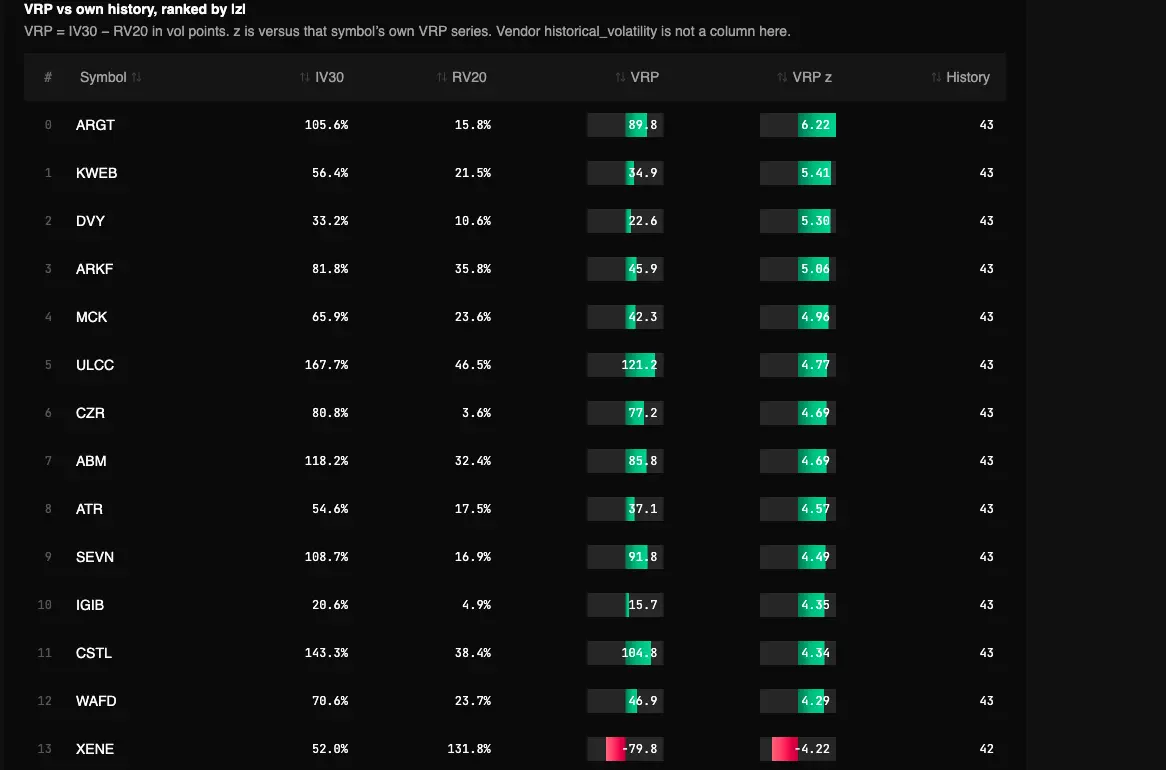Click the sort arrows icon beside IV30
This screenshot has width=1166, height=770.
pyautogui.click(x=305, y=77)
